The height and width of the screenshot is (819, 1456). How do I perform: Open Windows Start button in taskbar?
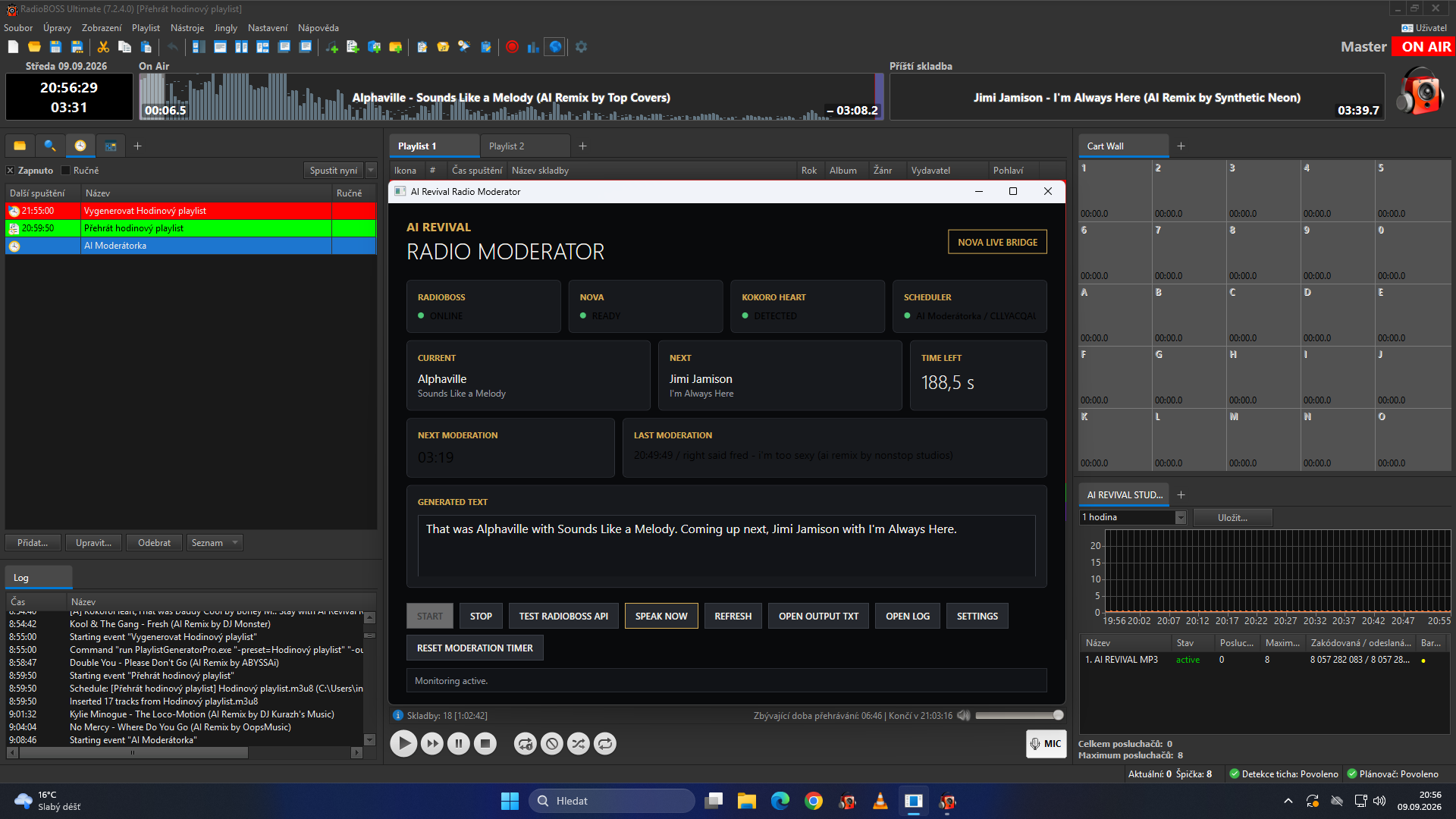[510, 801]
